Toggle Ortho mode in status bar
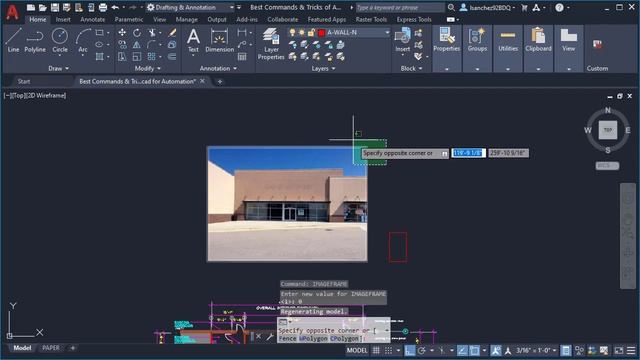640x360 pixels. (x=409, y=350)
